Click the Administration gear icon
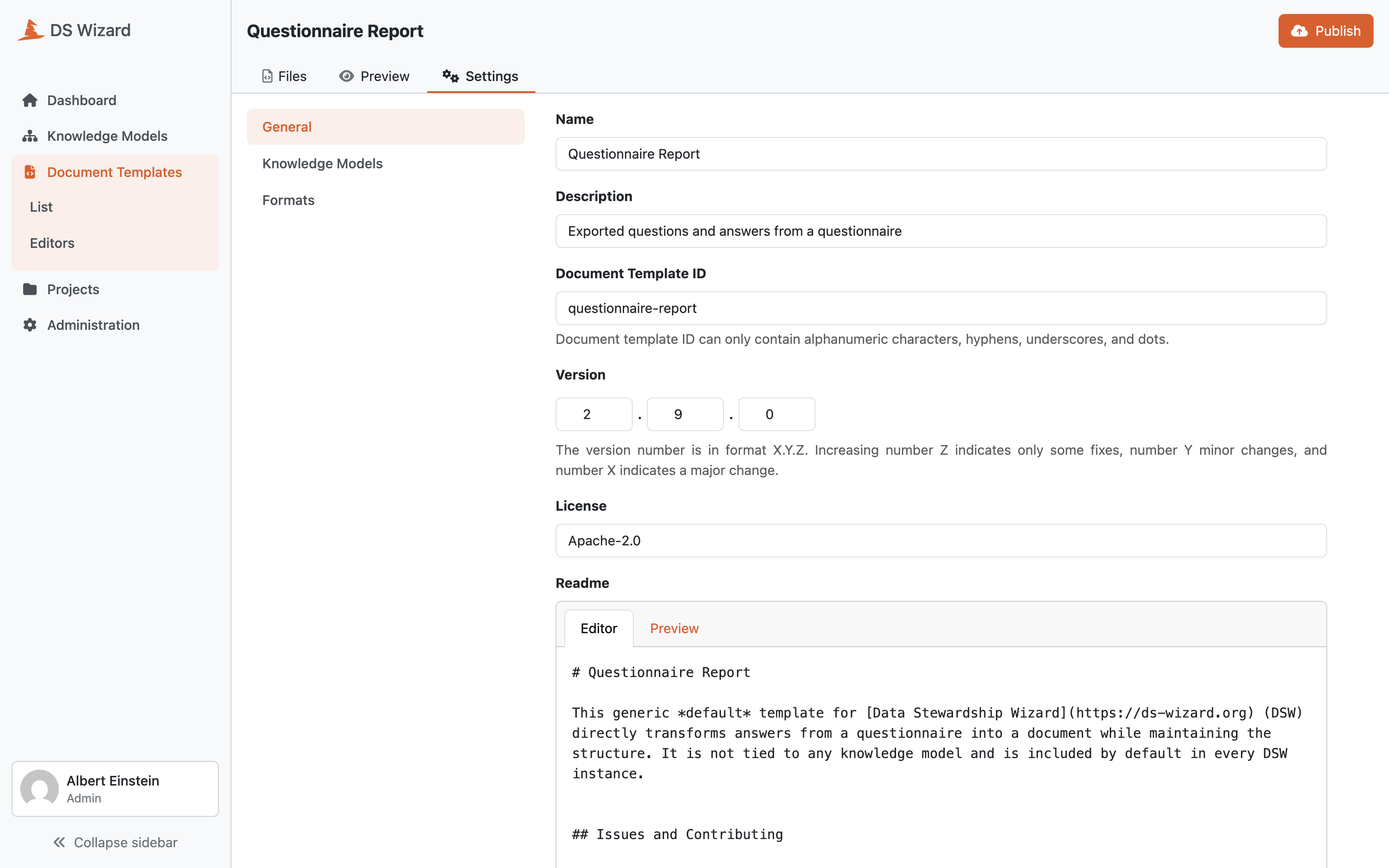The image size is (1389, 868). point(30,325)
